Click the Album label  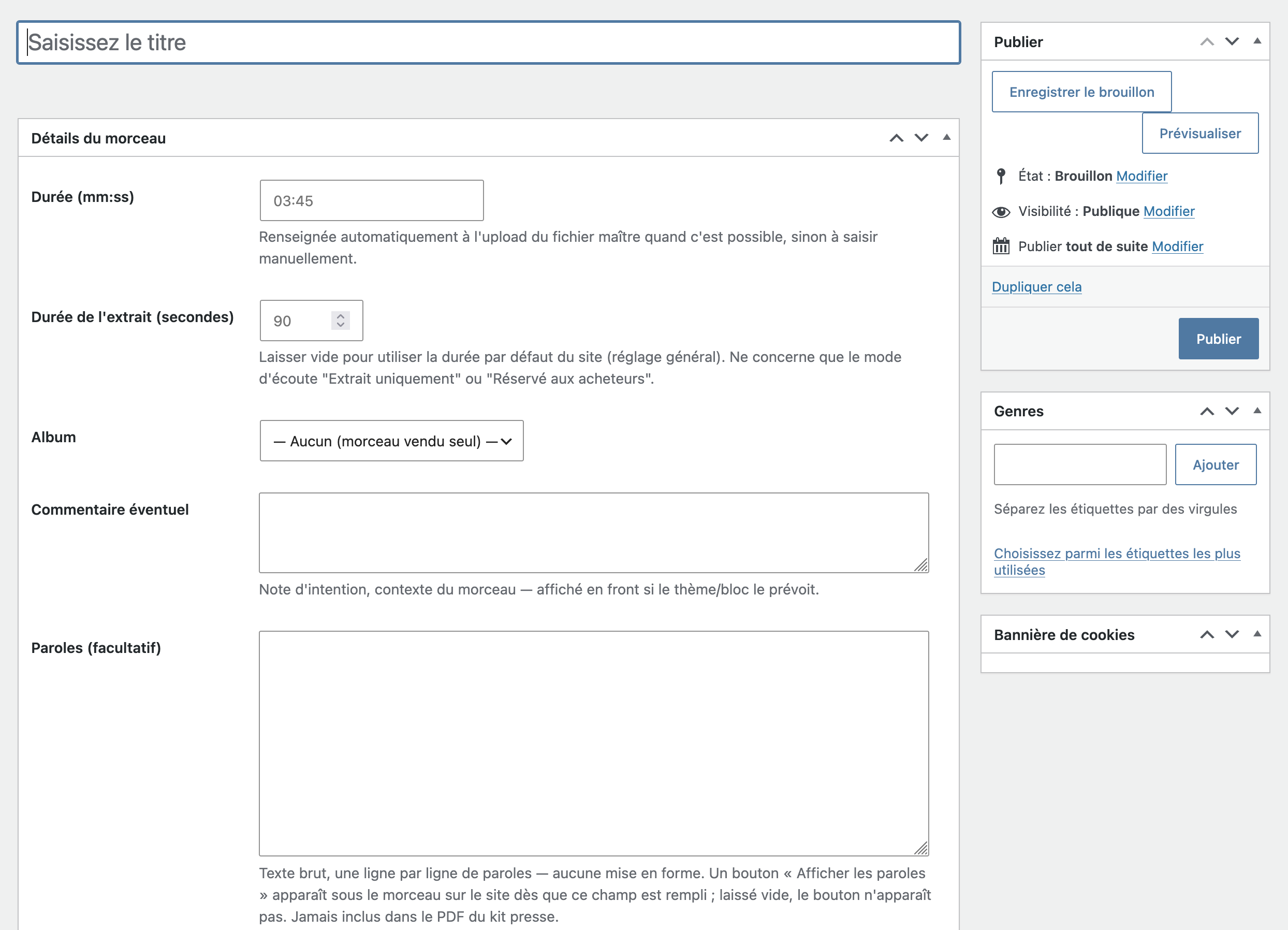53,437
